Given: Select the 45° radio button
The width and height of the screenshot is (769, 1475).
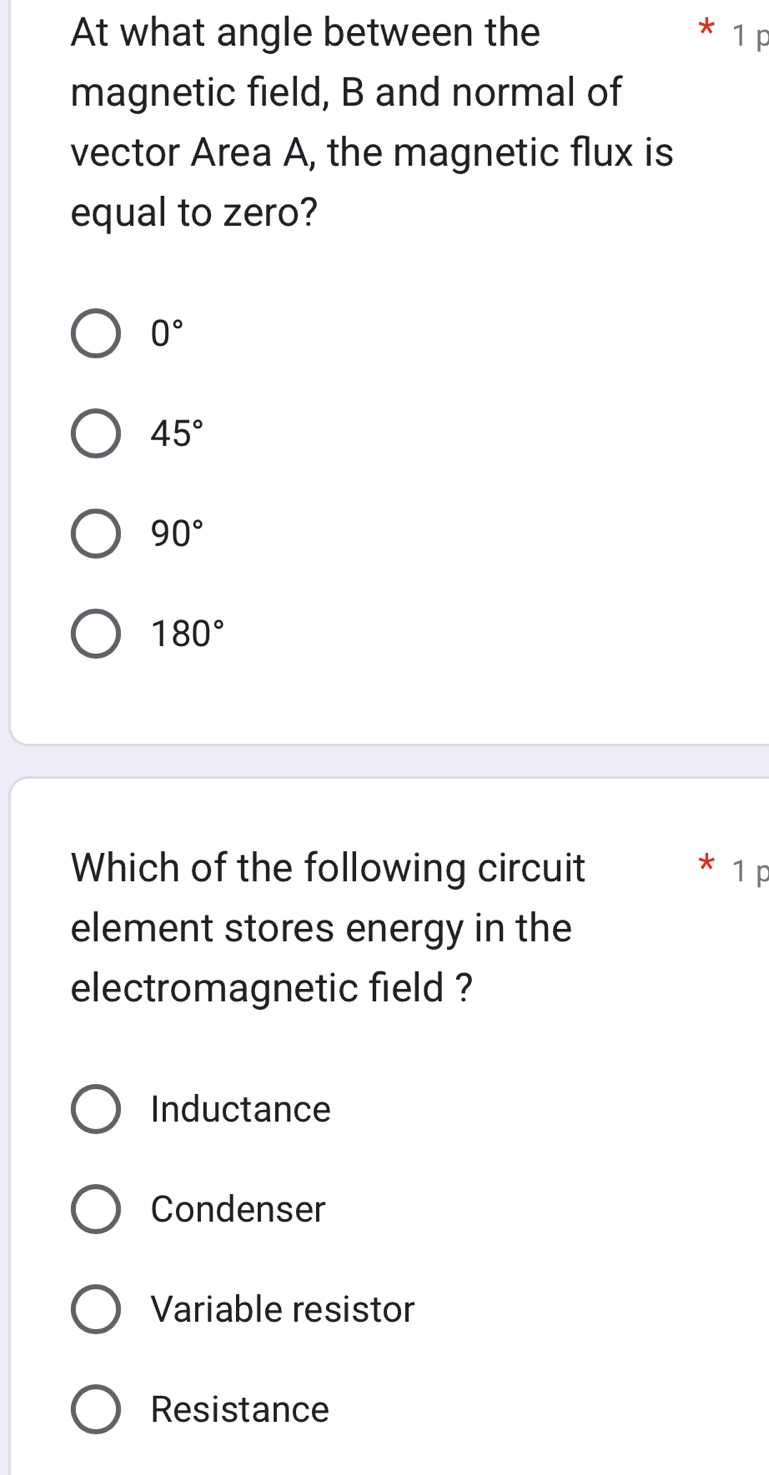Looking at the screenshot, I should [x=96, y=432].
